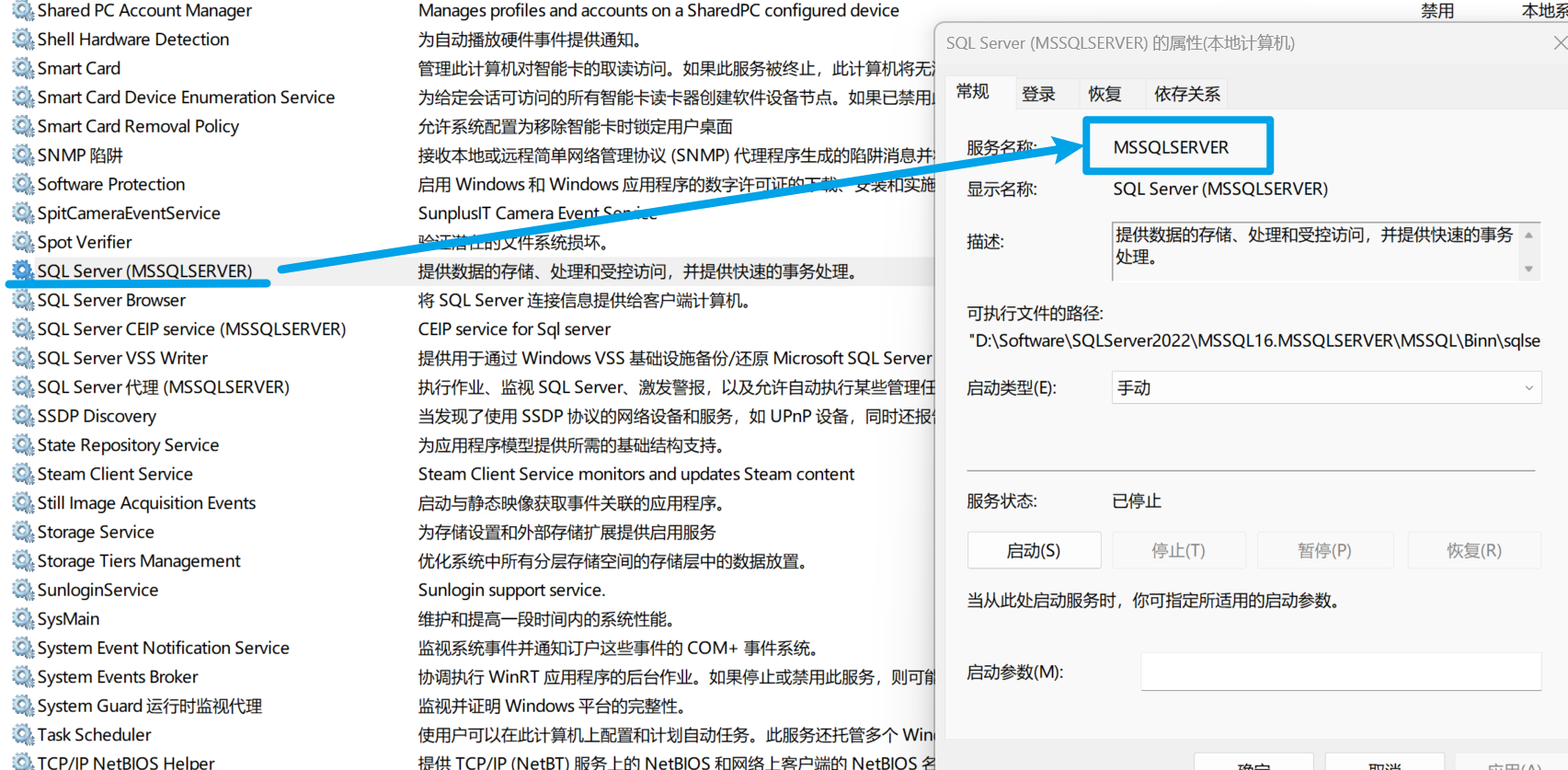Click the gear icon beside Steam Client Service
Screen dimensions: 1568x770
coord(23,474)
